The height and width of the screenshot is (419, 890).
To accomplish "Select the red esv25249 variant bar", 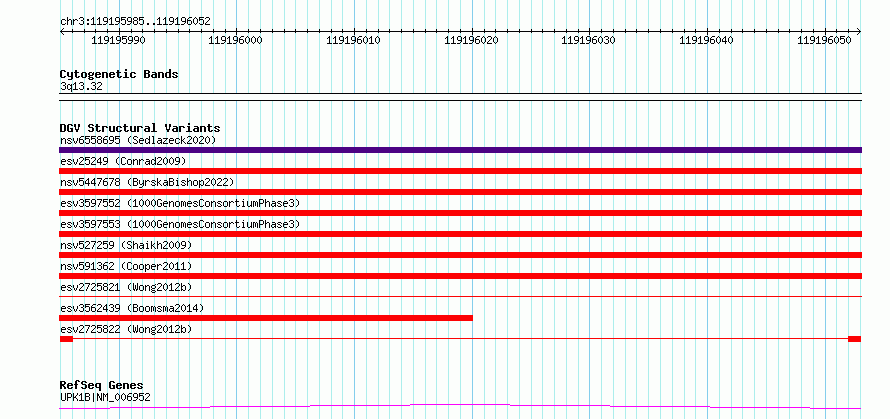I will click(460, 171).
